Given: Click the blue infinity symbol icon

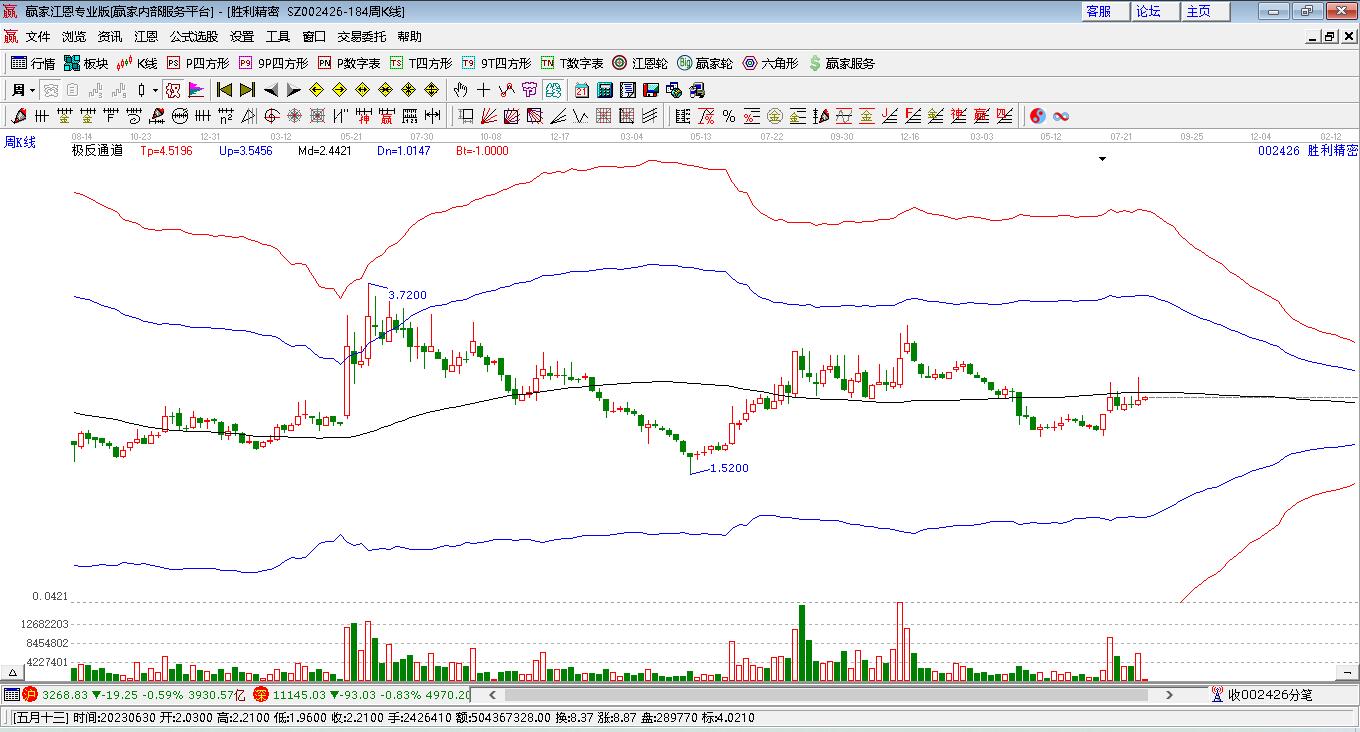Looking at the screenshot, I should pyautogui.click(x=1061, y=116).
